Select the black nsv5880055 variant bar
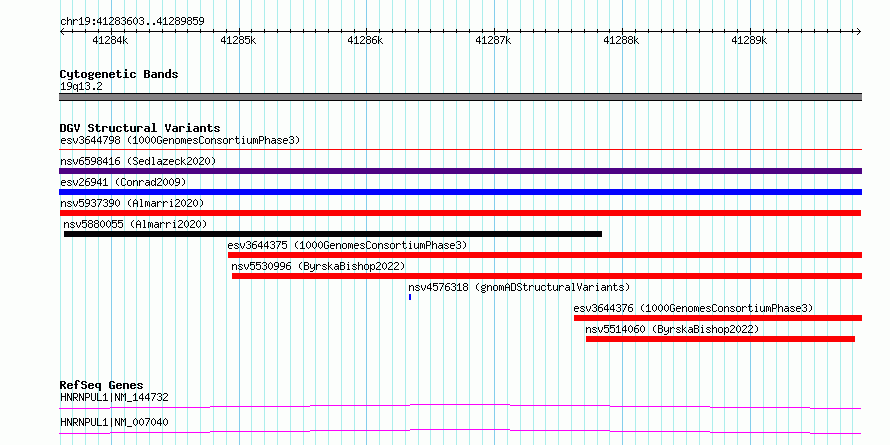 point(333,234)
